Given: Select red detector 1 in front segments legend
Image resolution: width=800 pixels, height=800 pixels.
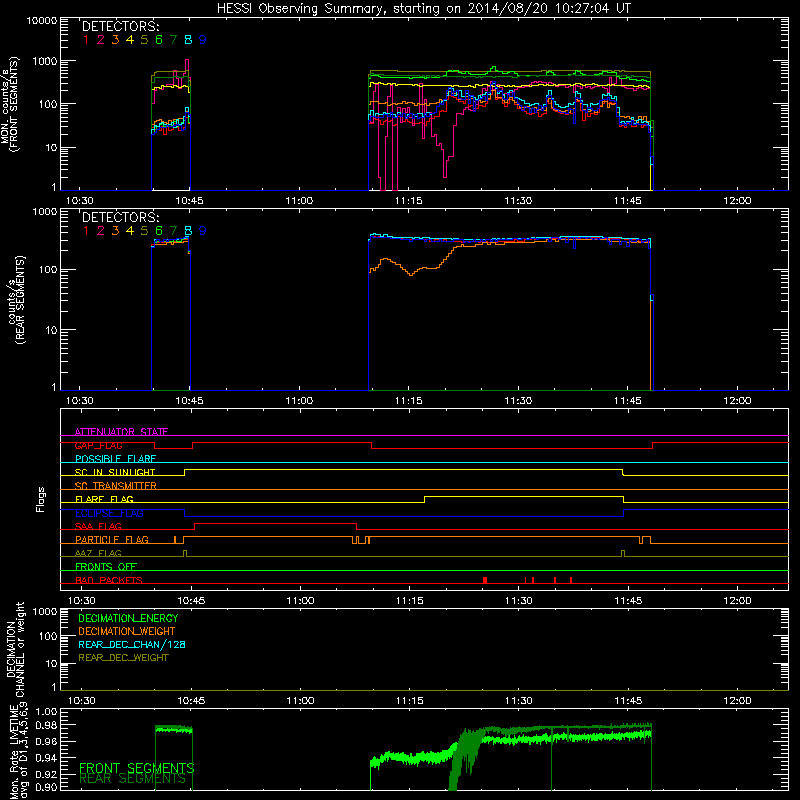Looking at the screenshot, I should click(86, 40).
